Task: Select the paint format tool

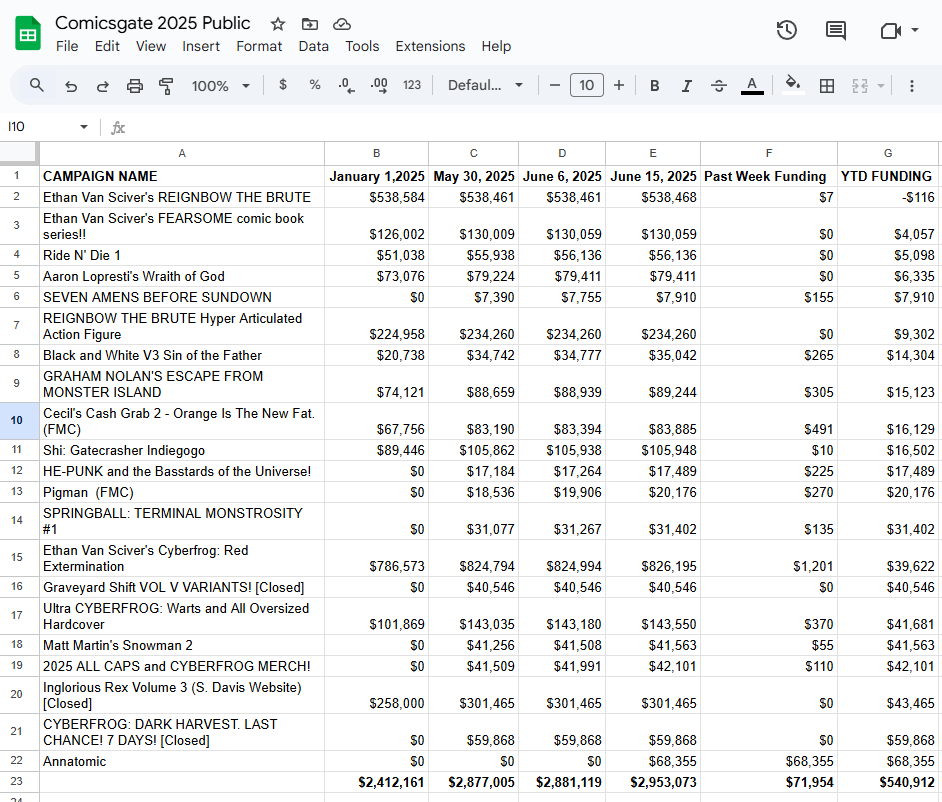Action: point(166,86)
